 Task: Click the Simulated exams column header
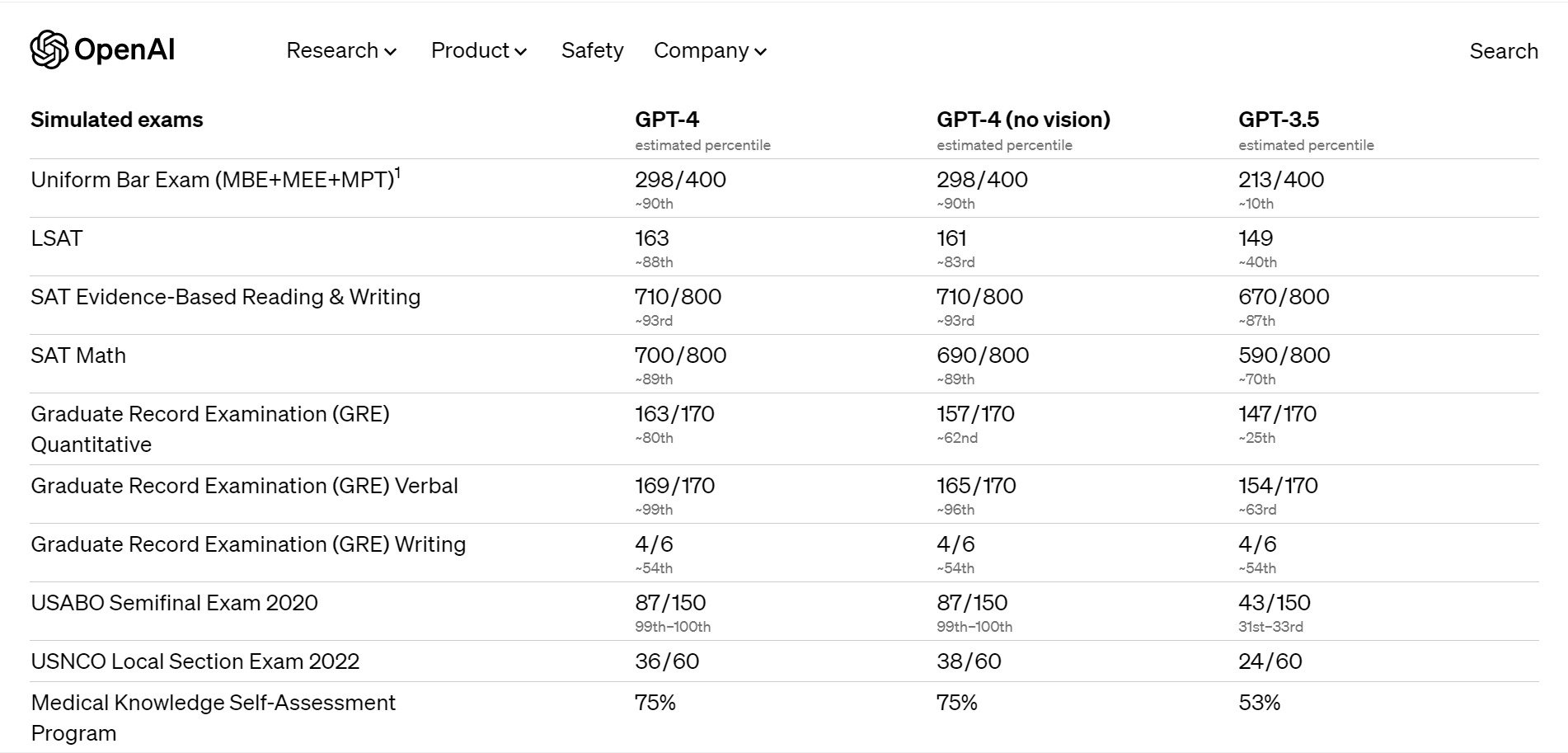point(116,120)
